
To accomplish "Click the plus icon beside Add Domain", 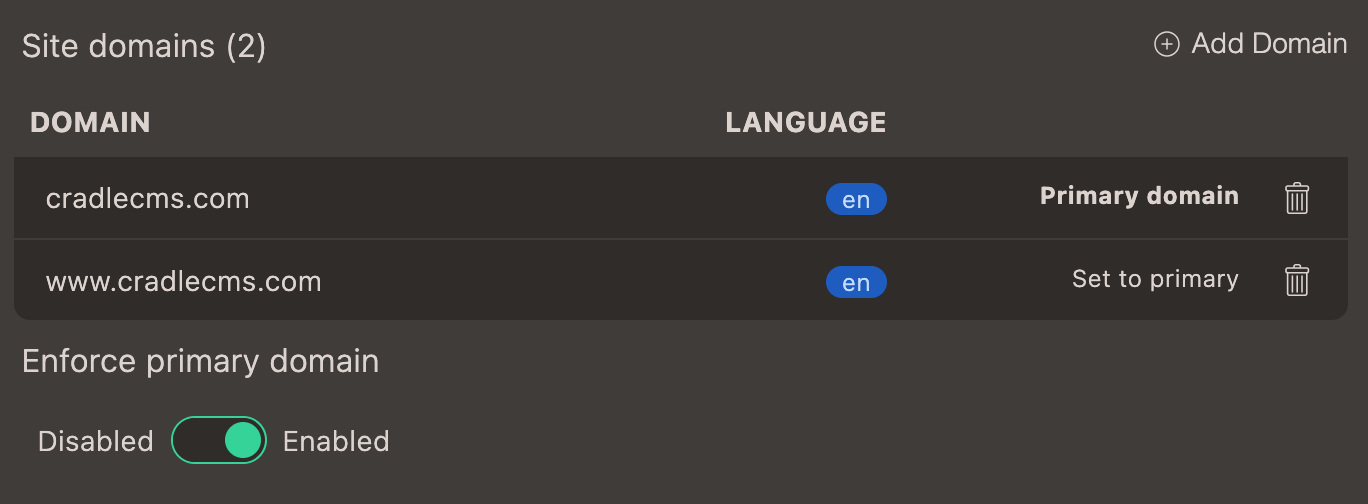I will point(1166,45).
